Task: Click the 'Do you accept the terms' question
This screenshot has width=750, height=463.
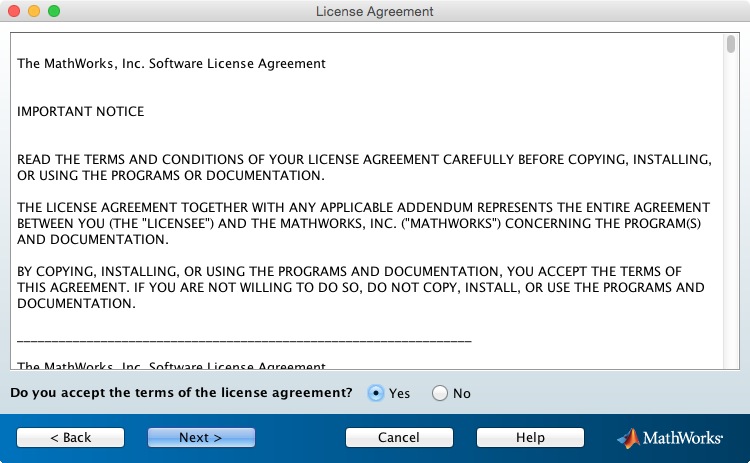Action: click(x=181, y=393)
